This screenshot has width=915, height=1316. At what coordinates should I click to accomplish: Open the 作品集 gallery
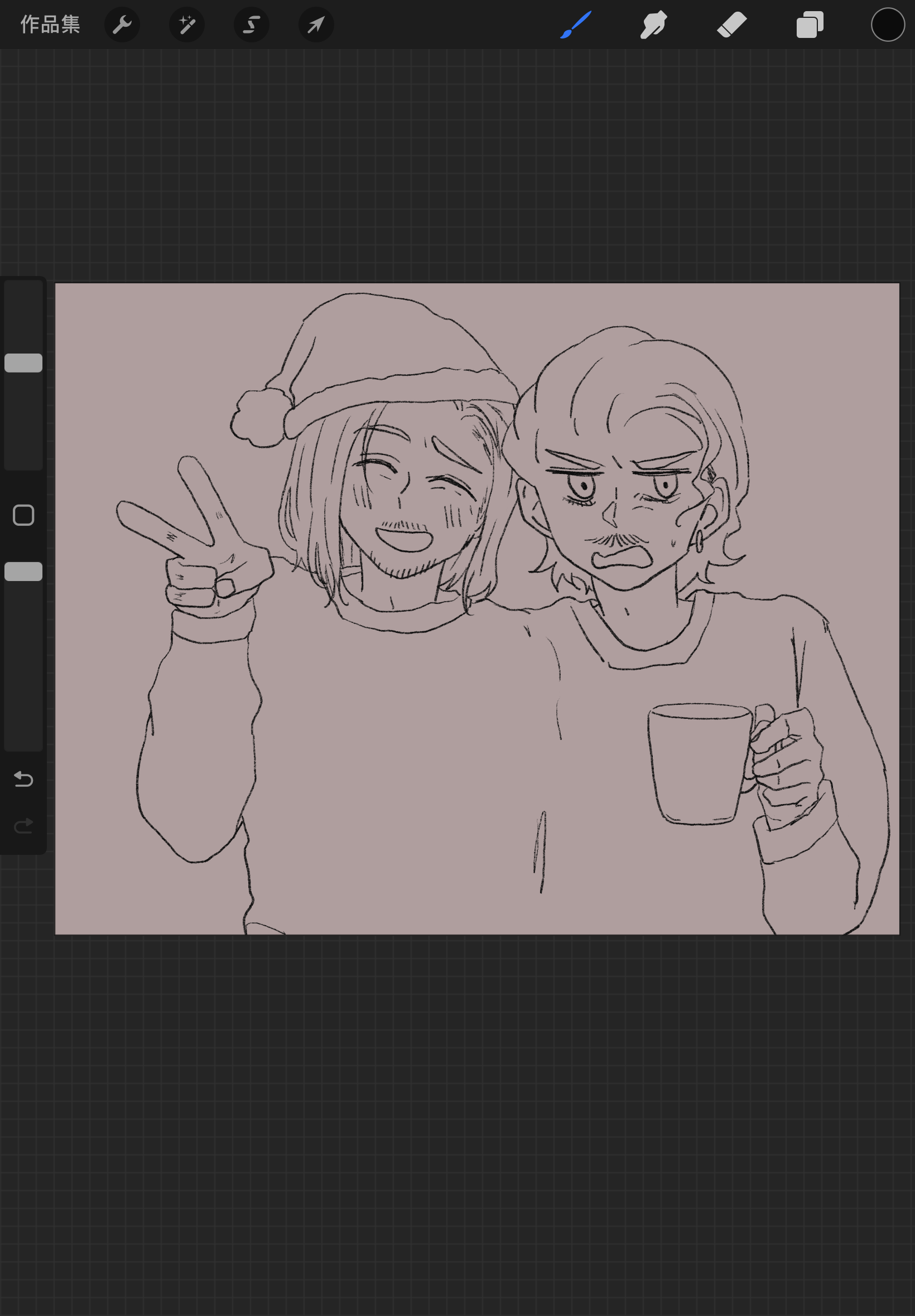[x=50, y=25]
